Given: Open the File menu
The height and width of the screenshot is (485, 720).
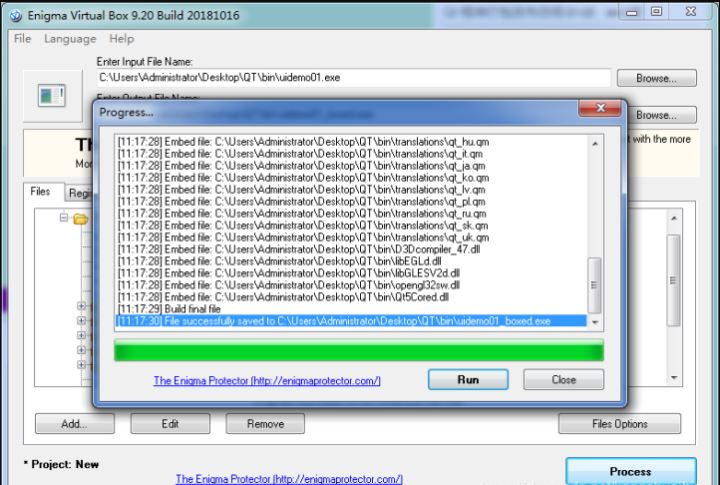Looking at the screenshot, I should point(22,39).
